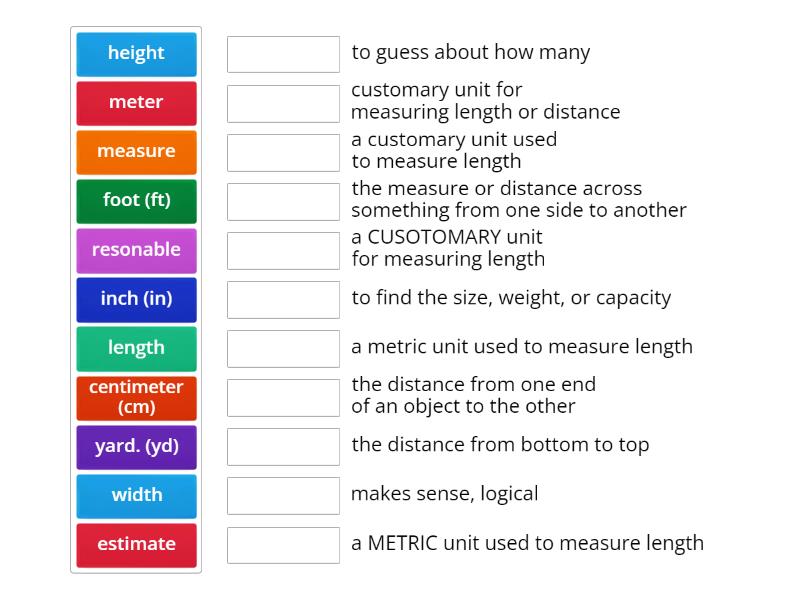
Task: Click the box next to the 'distance across something' definition
Action: coord(283,201)
